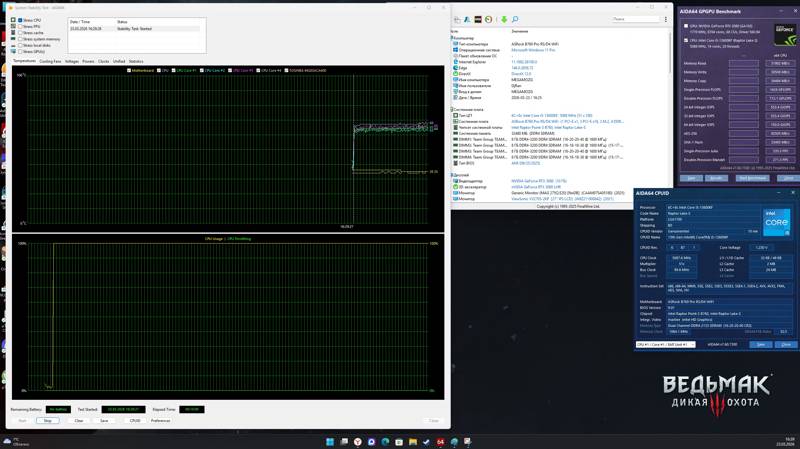Enable the Stress system memory checkbox
Screen dimensions: 800x449
pyautogui.click(x=20, y=39)
